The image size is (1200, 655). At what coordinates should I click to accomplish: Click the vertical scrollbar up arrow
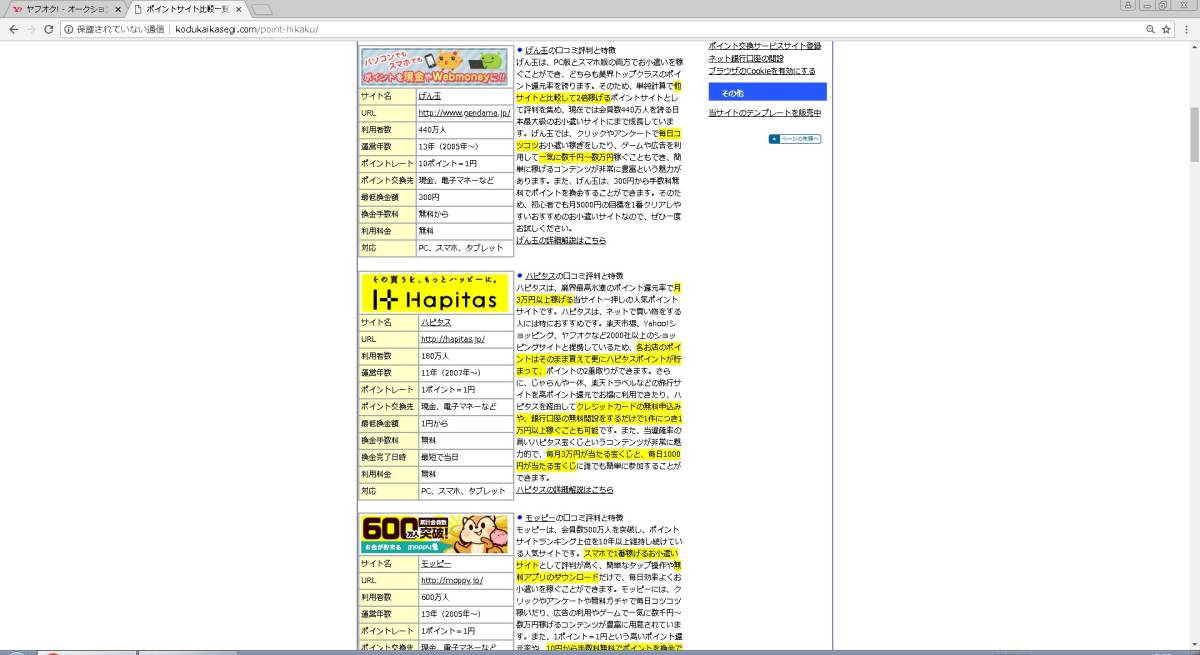point(1194,45)
